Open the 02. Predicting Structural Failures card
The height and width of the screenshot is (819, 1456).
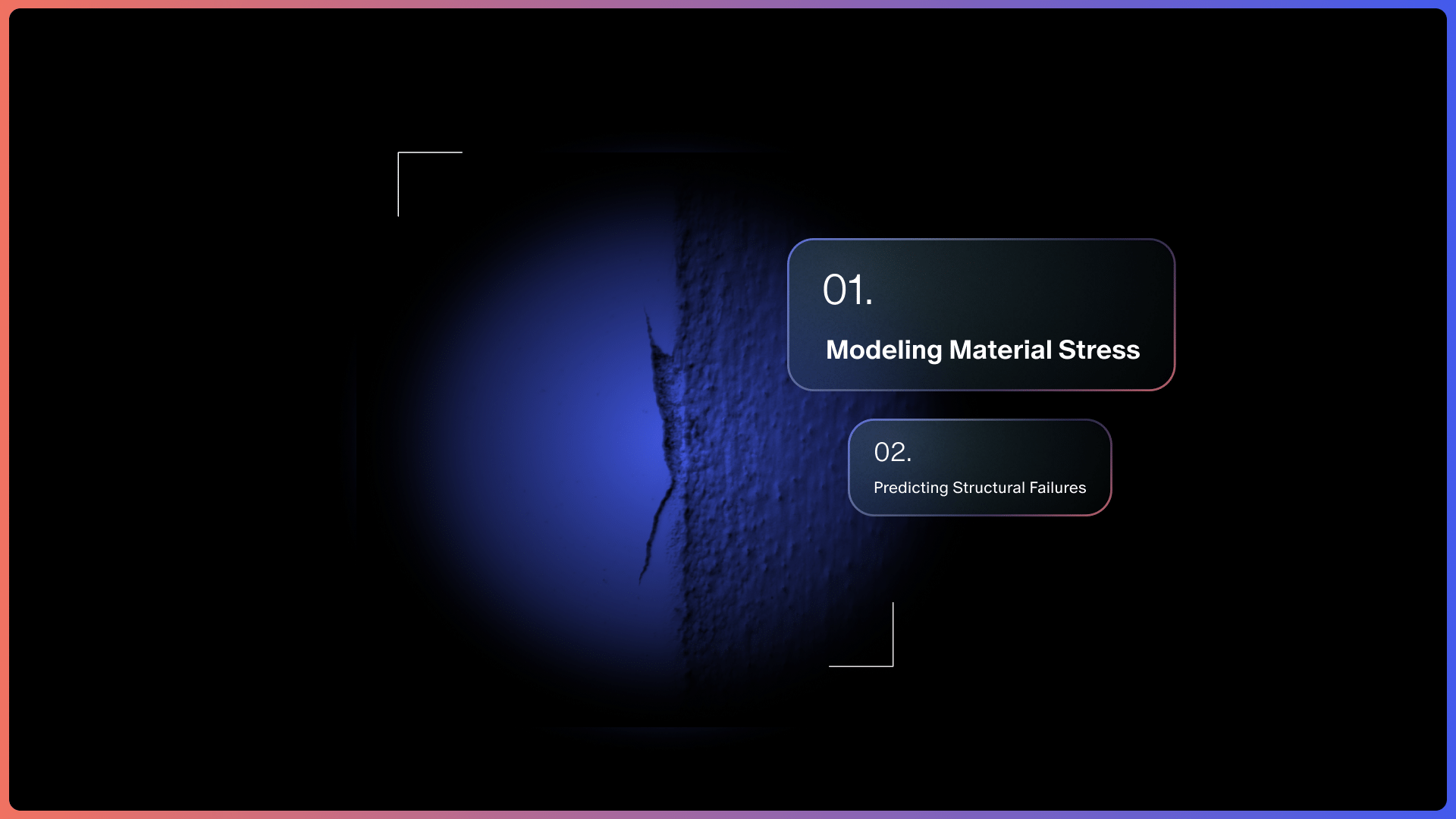(x=980, y=467)
